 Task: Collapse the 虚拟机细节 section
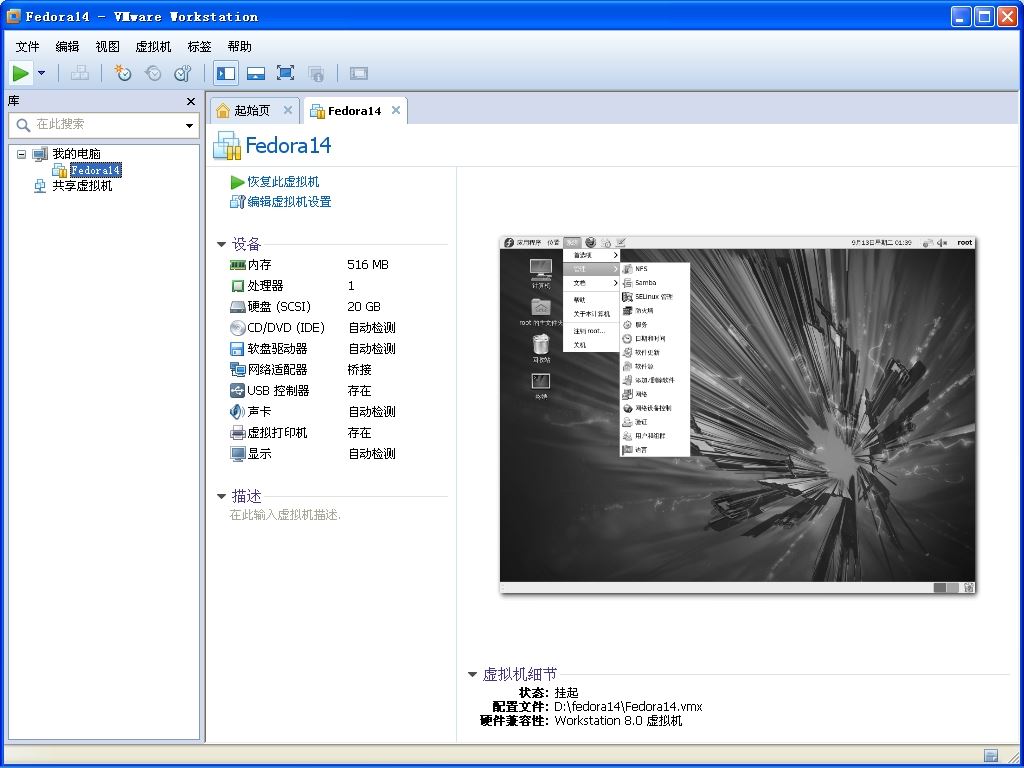click(472, 675)
